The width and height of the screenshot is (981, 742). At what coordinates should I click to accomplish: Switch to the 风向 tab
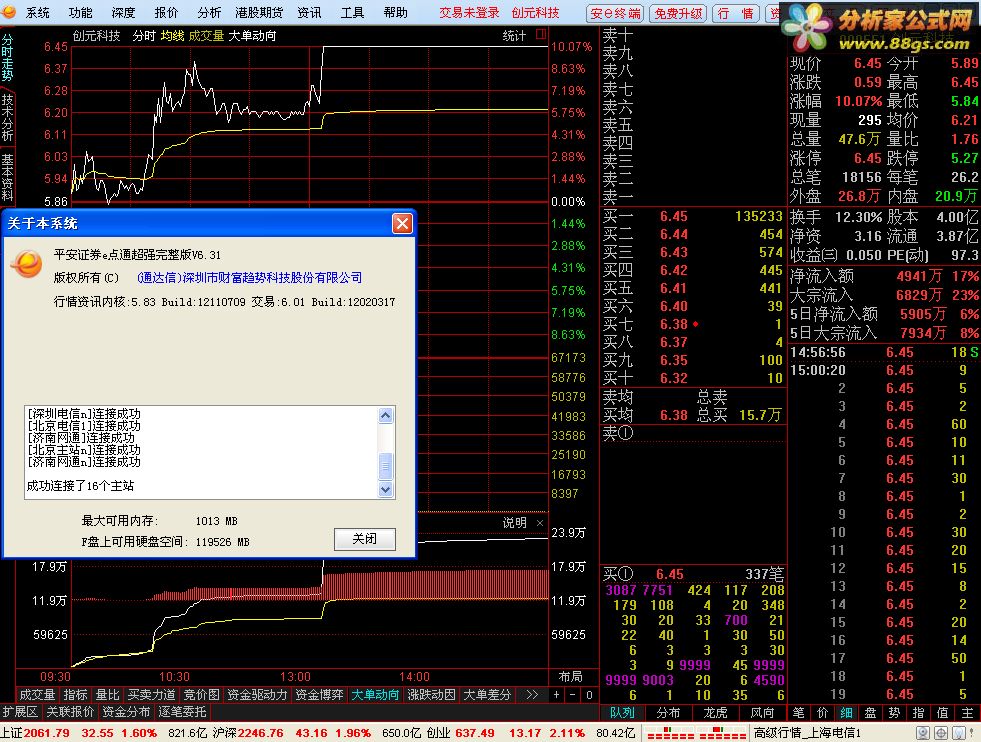point(762,713)
